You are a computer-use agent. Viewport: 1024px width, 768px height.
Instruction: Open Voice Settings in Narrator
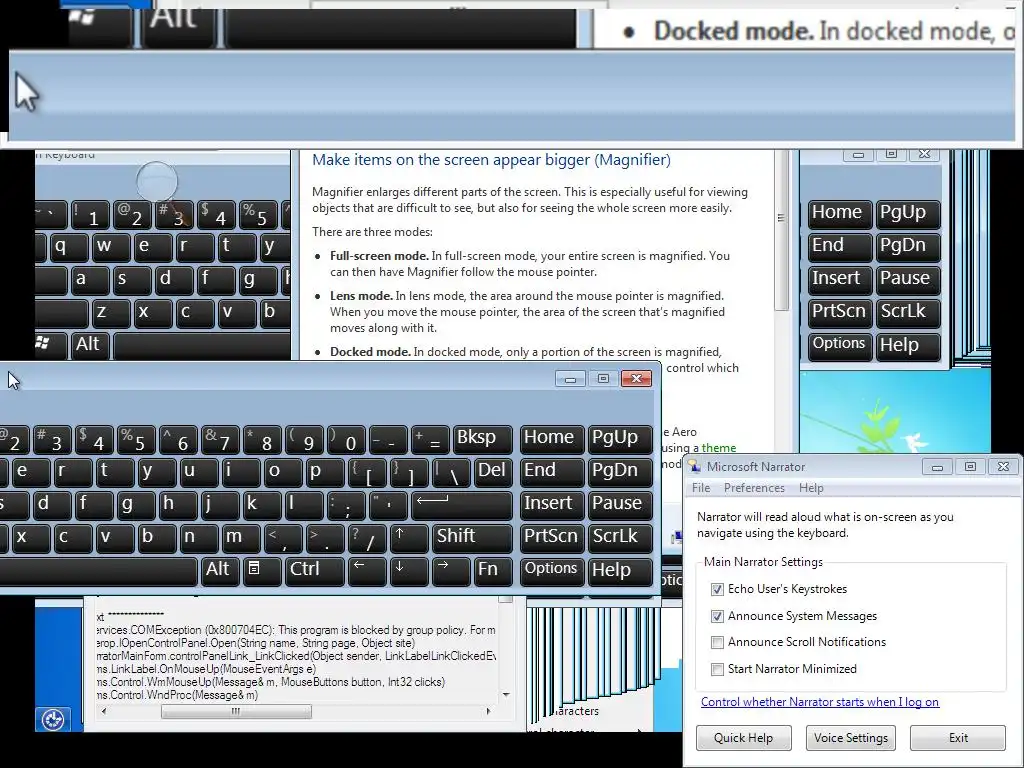[850, 738]
